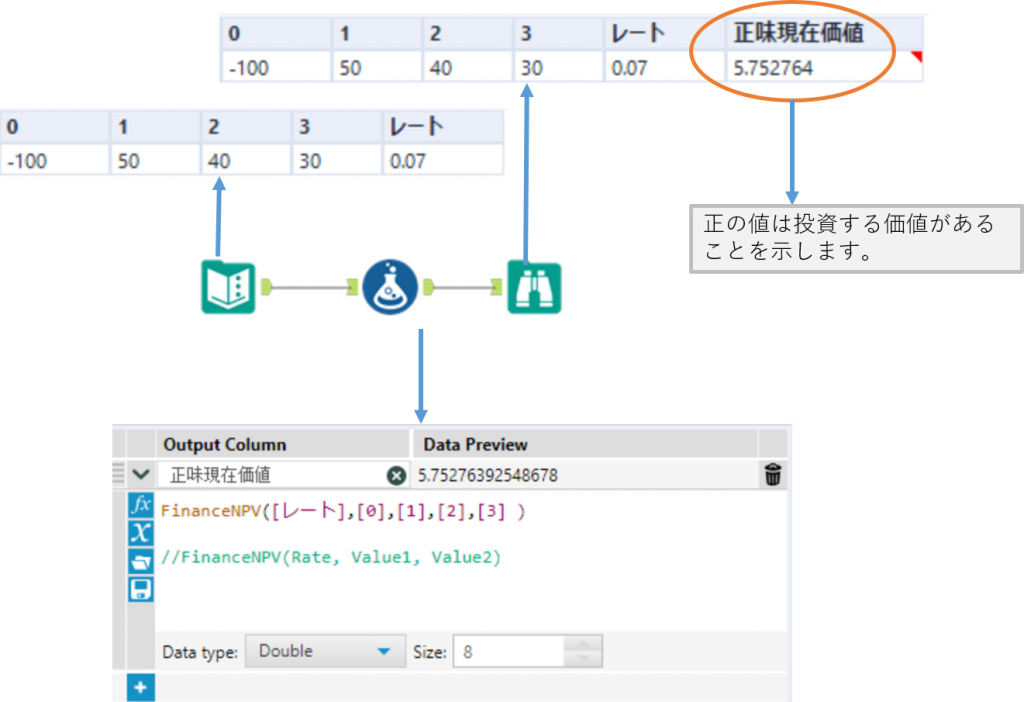Image resolution: width=1024 pixels, height=702 pixels.
Task: Grab the expression row drag handle
Action: coord(119,474)
